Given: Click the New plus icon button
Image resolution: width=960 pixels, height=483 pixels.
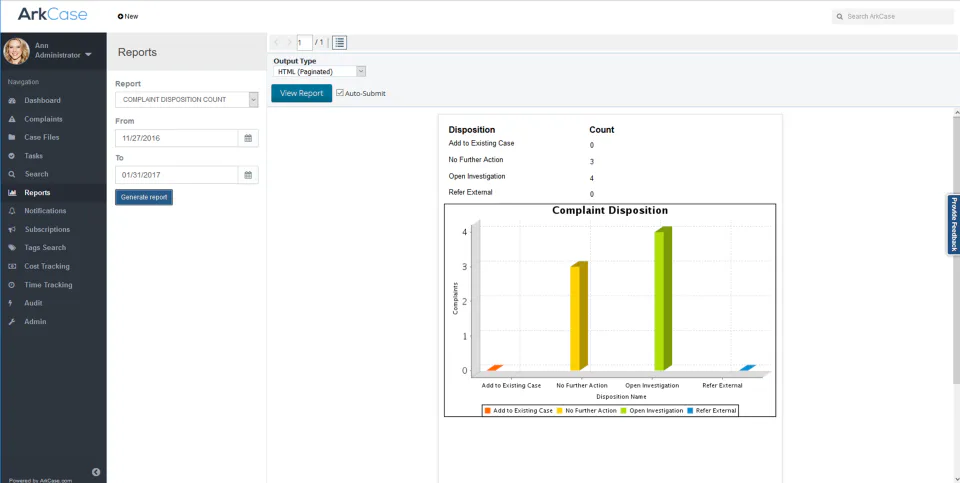Looking at the screenshot, I should click(128, 17).
